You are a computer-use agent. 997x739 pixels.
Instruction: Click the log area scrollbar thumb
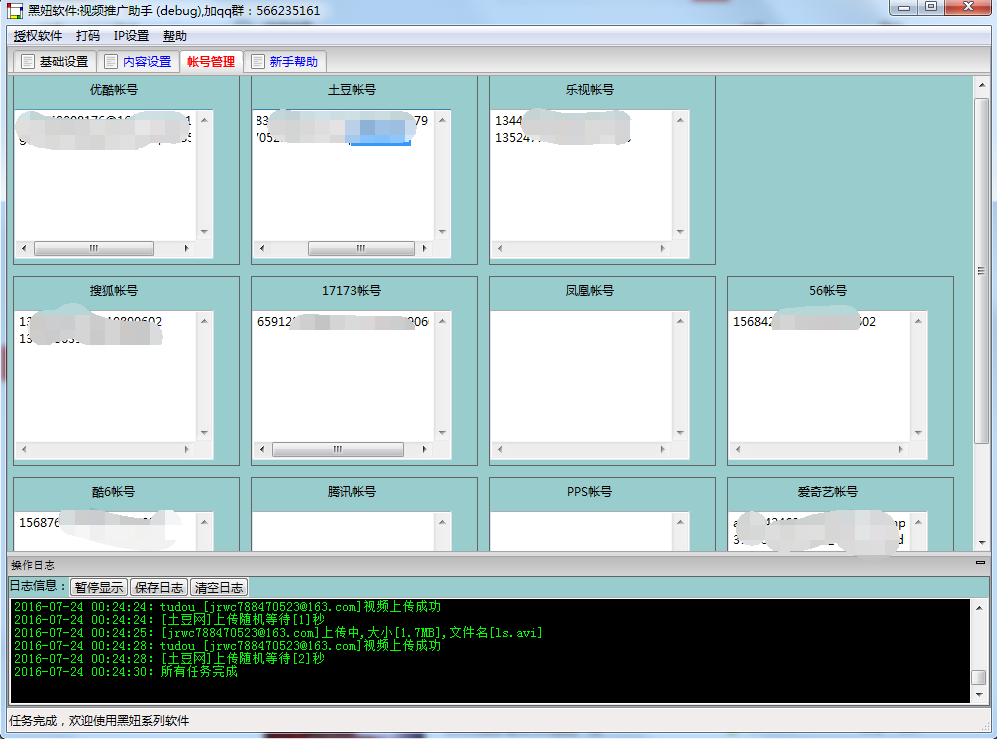pyautogui.click(x=979, y=677)
